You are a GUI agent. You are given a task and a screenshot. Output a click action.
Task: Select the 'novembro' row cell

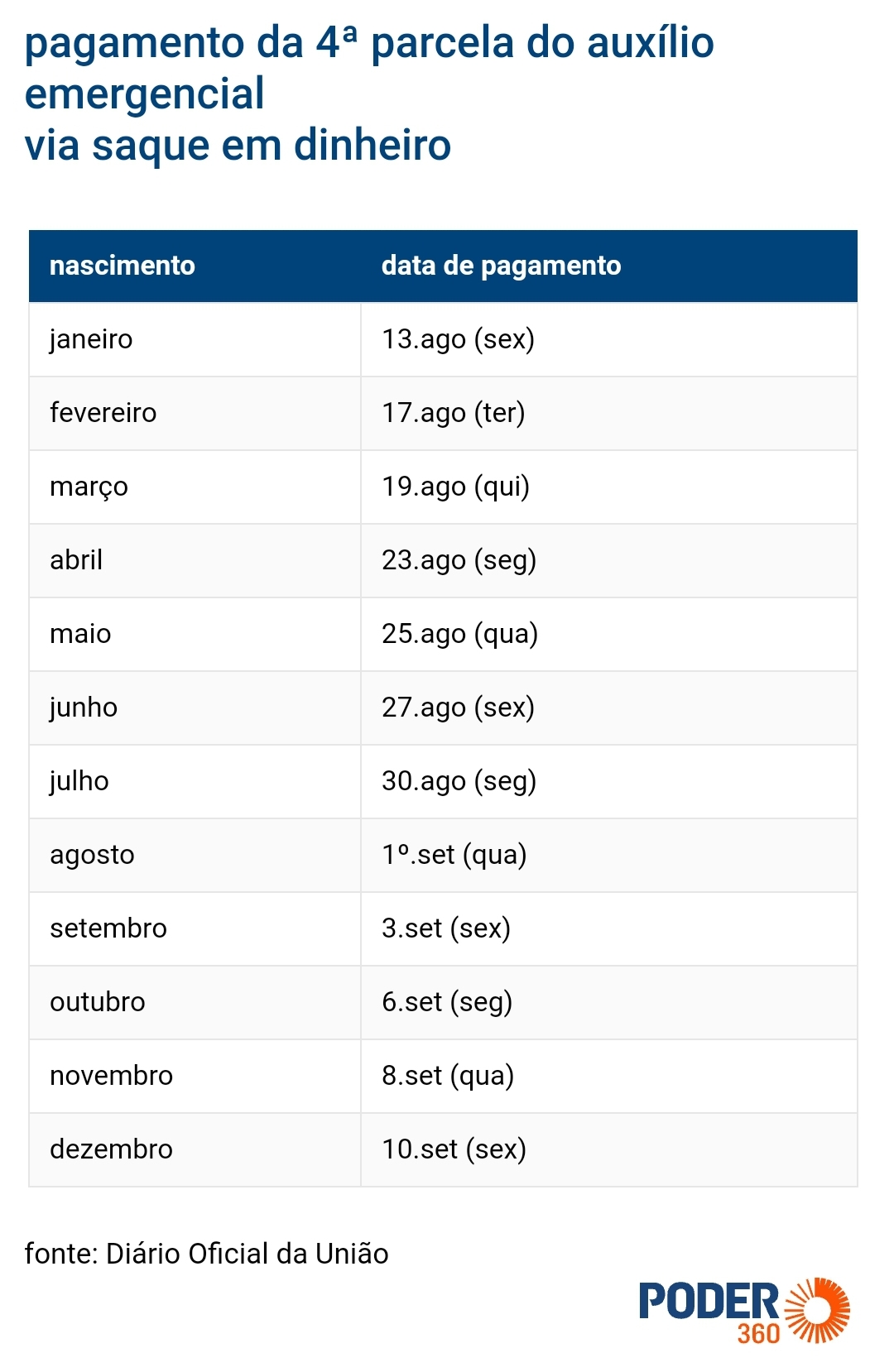tap(195, 1076)
